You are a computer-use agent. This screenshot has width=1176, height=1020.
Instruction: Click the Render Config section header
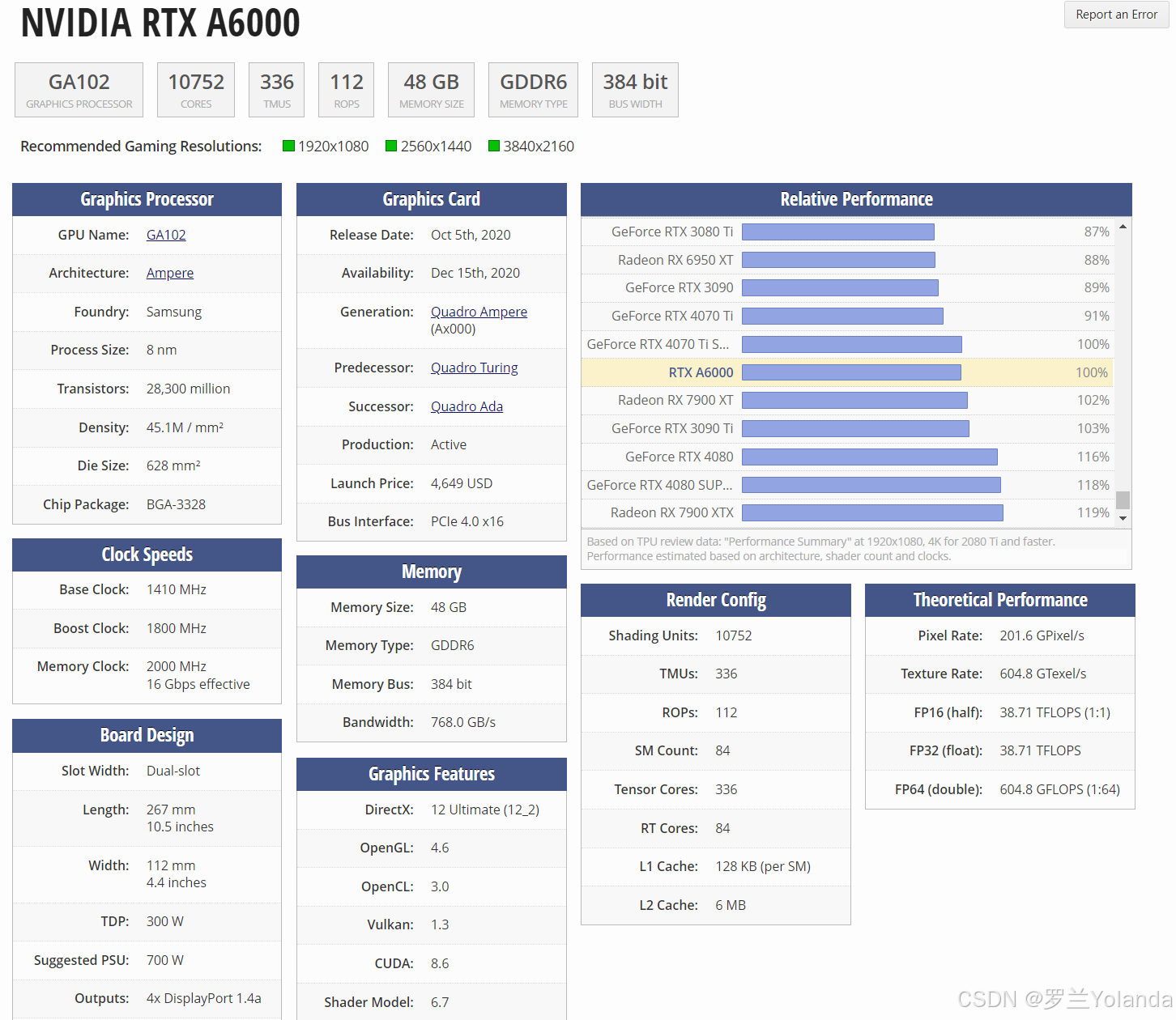716,600
